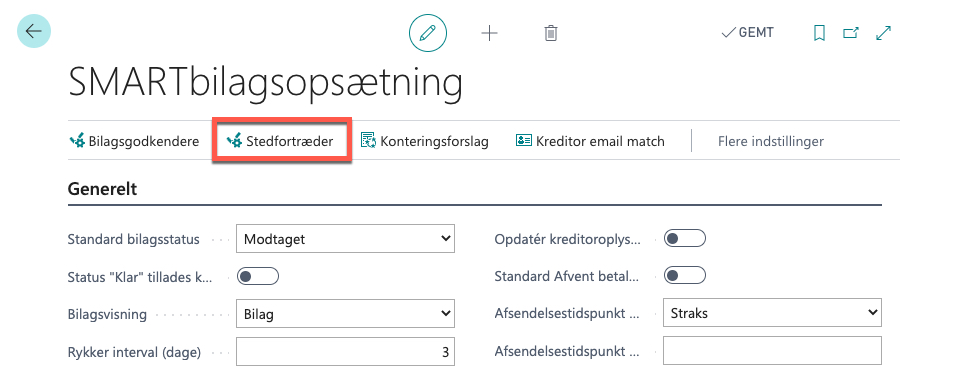Image resolution: width=968 pixels, height=370 pixels.
Task: Go back using the arrow icon
Action: [33, 31]
